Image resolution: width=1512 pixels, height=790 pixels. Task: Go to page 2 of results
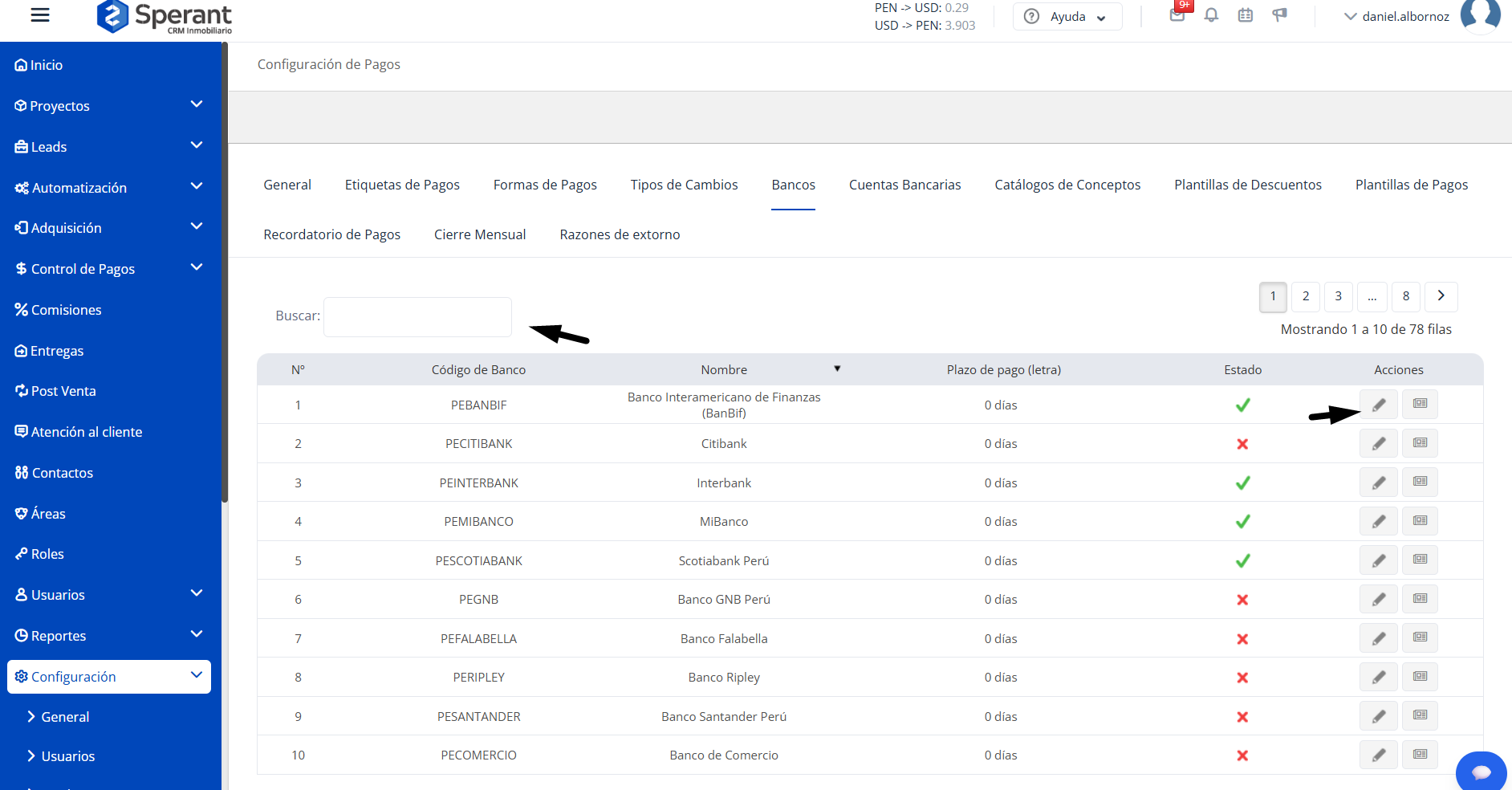click(x=1306, y=296)
